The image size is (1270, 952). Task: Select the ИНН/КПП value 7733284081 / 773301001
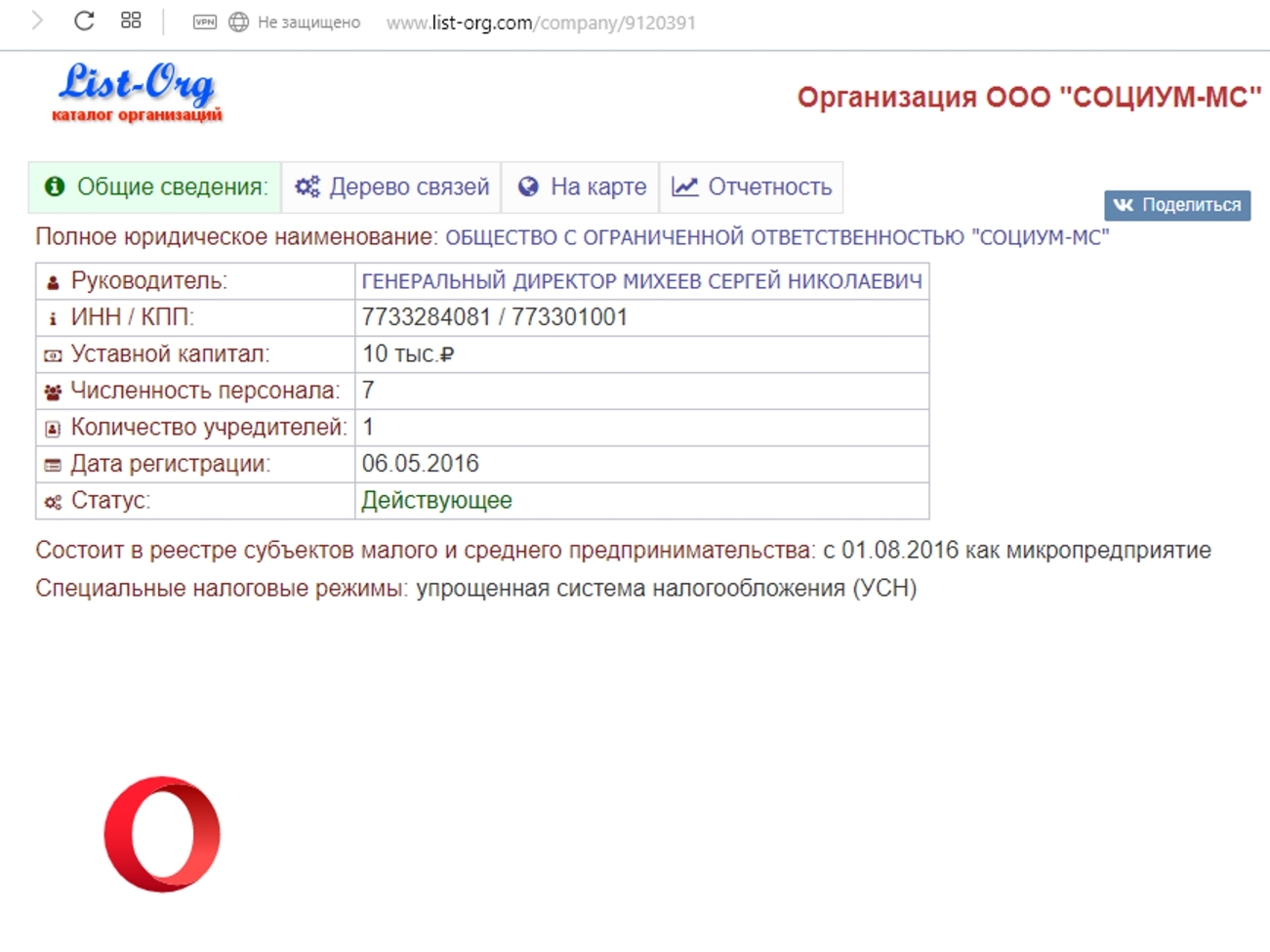(494, 317)
